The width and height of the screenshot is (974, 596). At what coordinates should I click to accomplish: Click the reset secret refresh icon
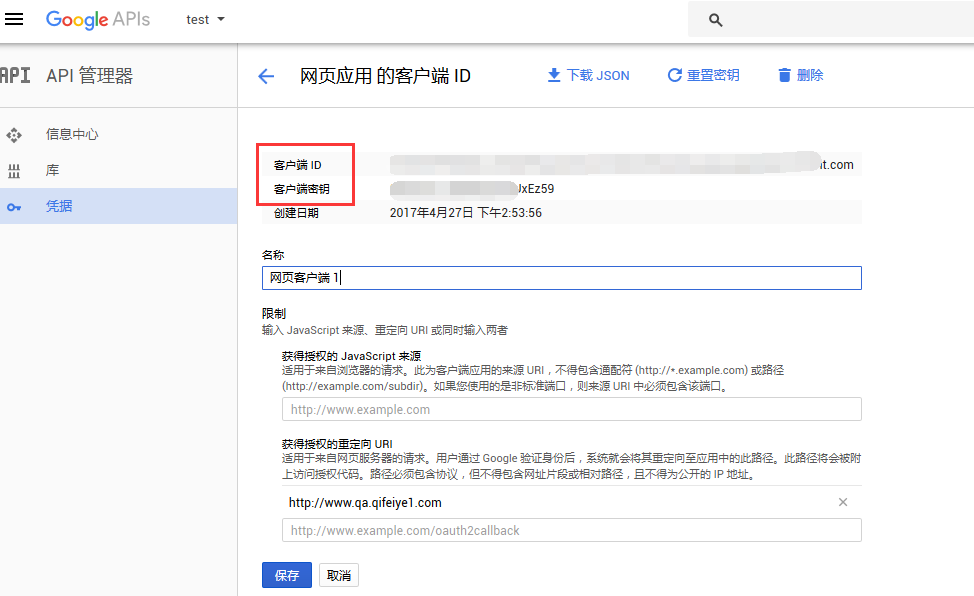tap(674, 75)
